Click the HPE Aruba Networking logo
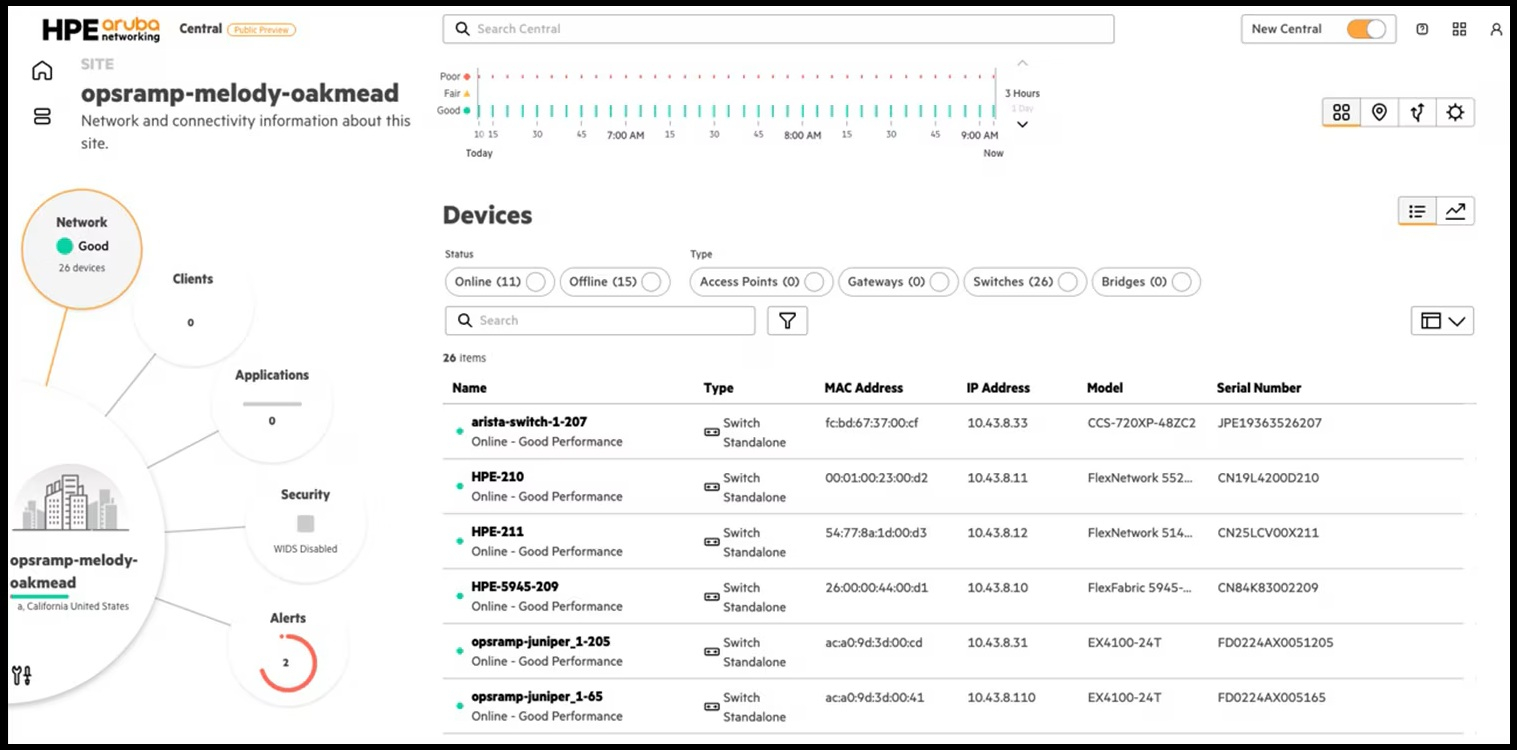1517x750 pixels. [x=100, y=29]
